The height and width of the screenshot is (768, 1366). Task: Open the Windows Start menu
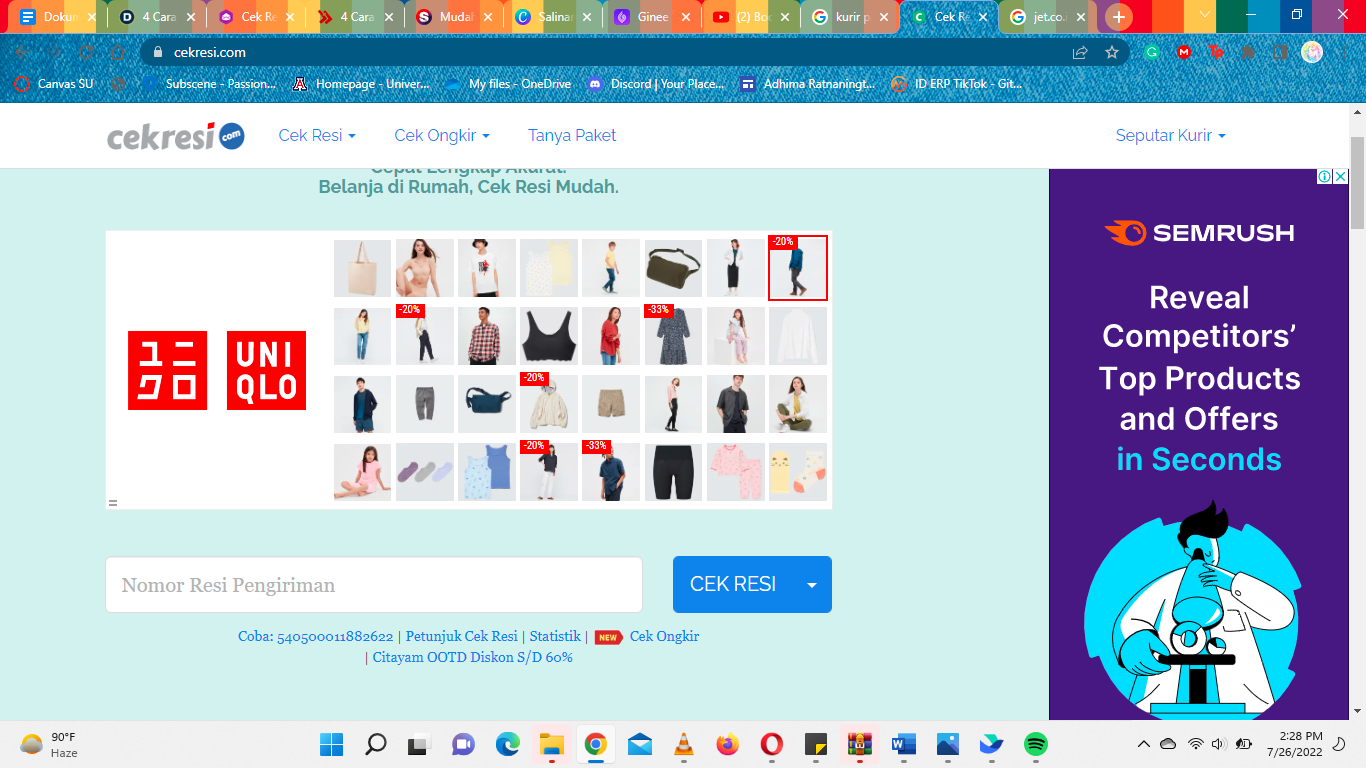click(x=331, y=744)
